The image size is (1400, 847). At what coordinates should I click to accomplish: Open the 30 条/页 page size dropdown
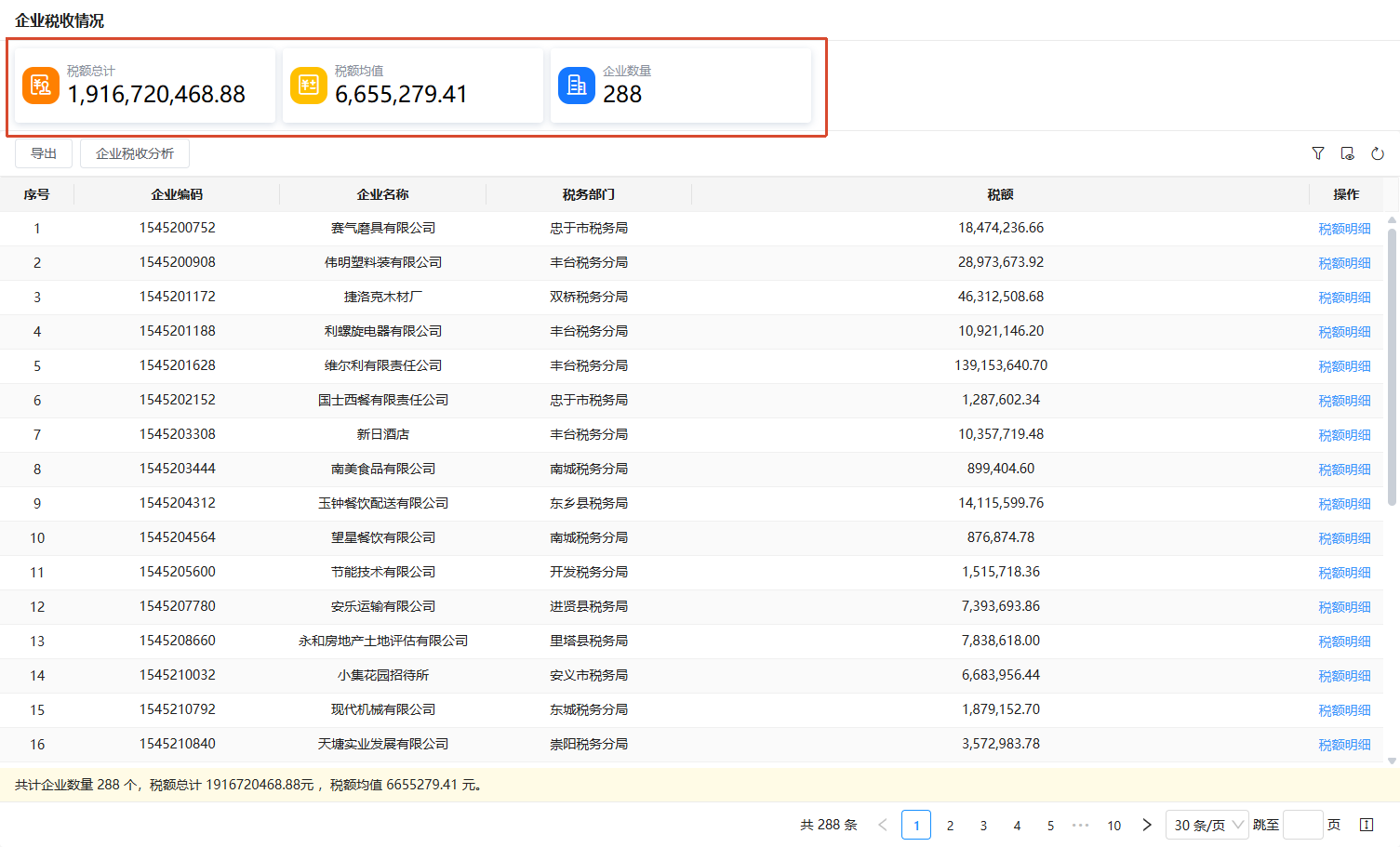click(x=1207, y=825)
